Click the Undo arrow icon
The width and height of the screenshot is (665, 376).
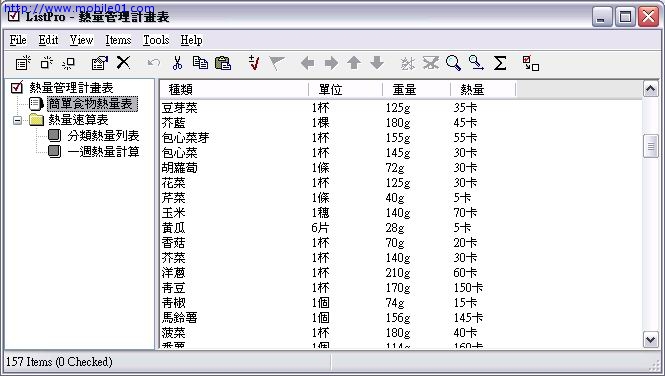[154, 64]
